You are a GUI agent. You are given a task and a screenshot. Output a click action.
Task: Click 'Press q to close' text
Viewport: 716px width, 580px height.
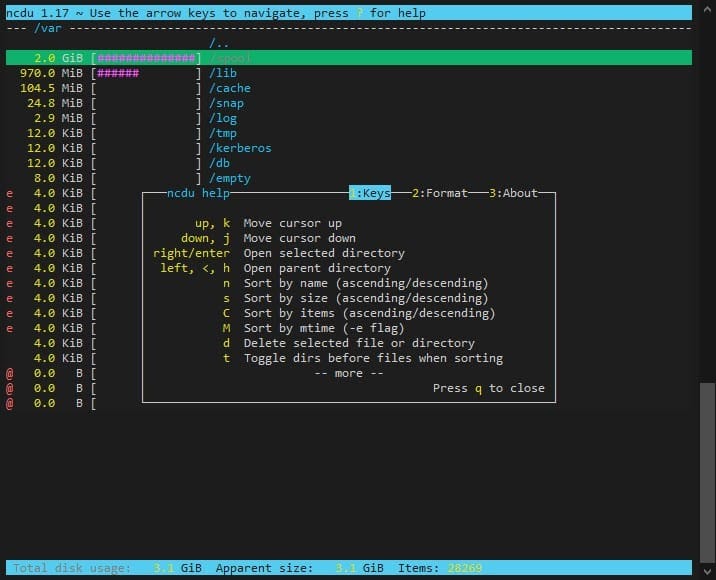488,388
